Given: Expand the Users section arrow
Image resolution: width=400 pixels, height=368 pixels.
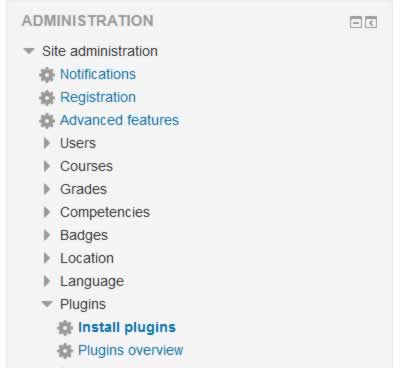Looking at the screenshot, I should (47, 143).
